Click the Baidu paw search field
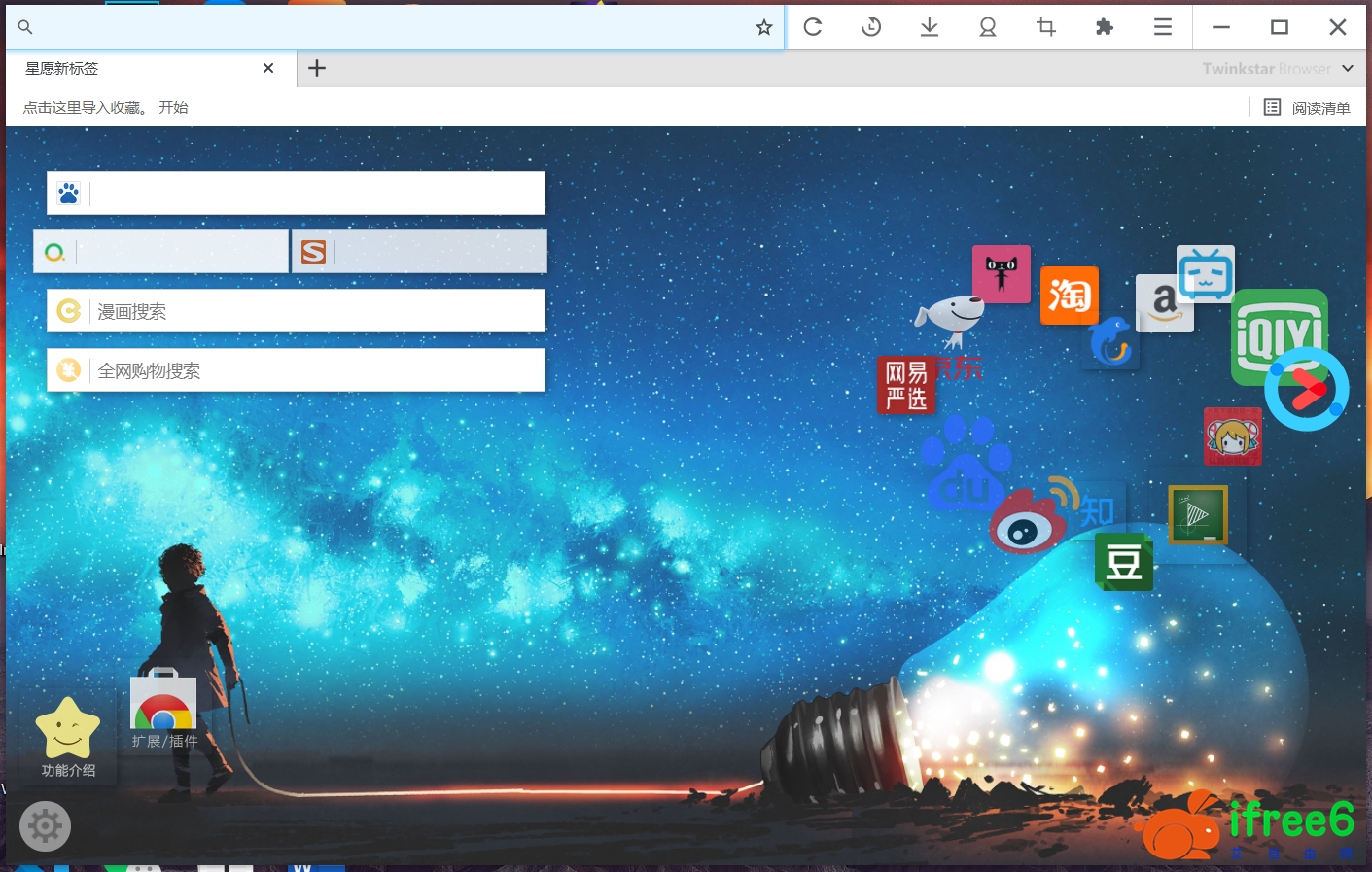This screenshot has height=872, width=1372. (316, 193)
